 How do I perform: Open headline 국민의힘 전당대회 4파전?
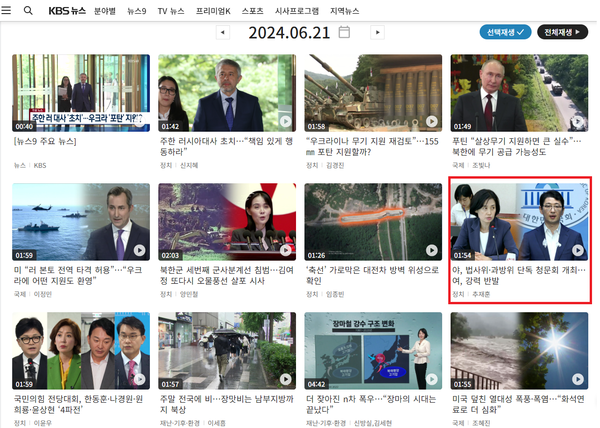pos(78,404)
